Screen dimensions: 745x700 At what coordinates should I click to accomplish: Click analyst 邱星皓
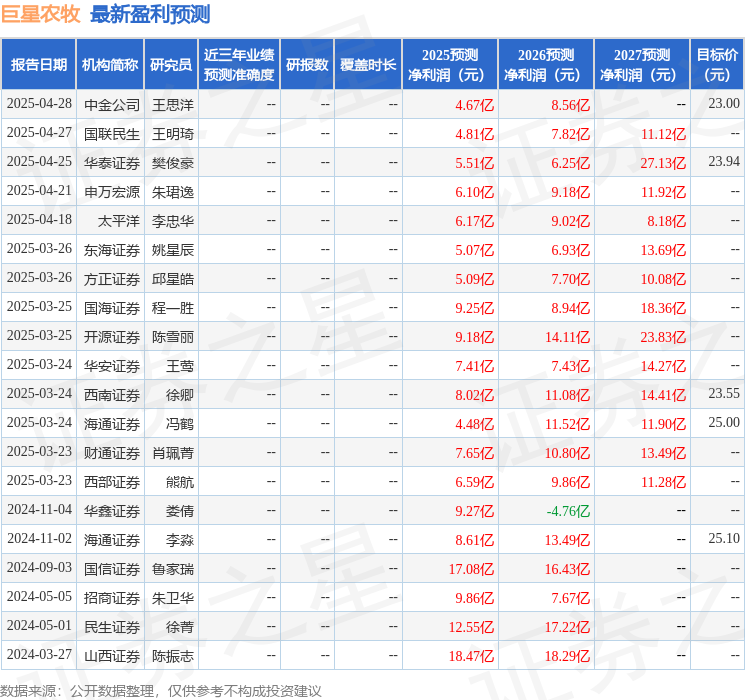pos(173,279)
